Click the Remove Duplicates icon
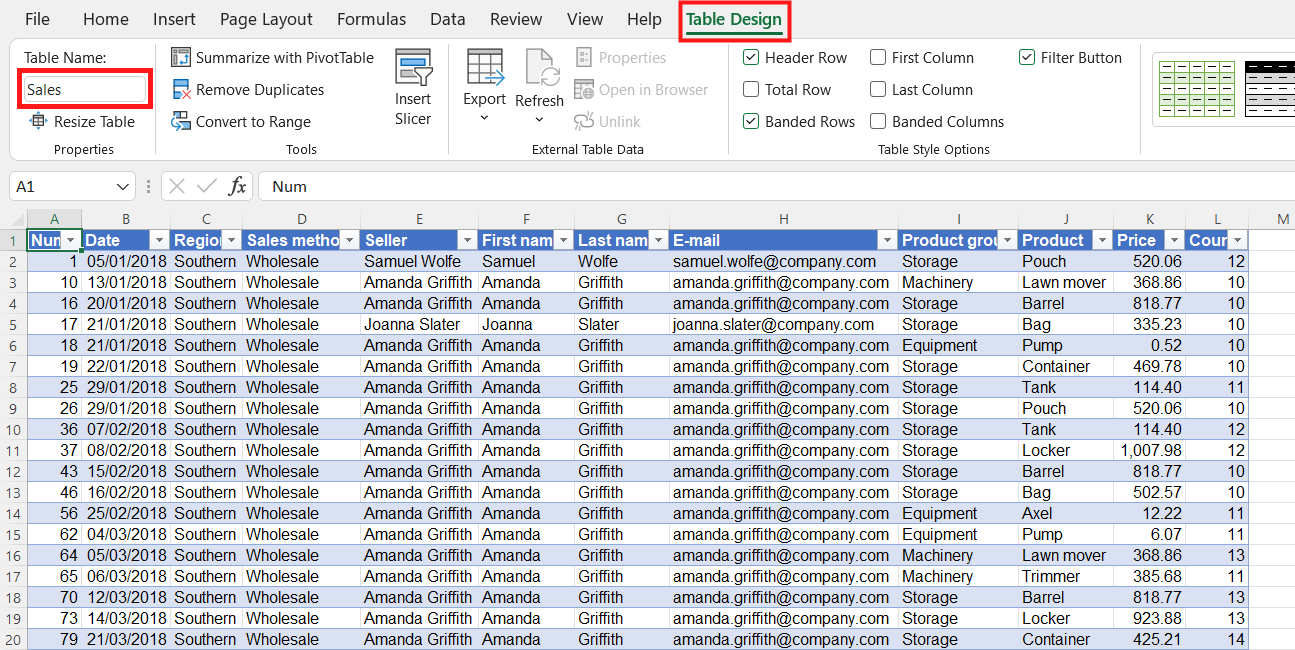Viewport: 1295px width, 650px height. tap(181, 90)
